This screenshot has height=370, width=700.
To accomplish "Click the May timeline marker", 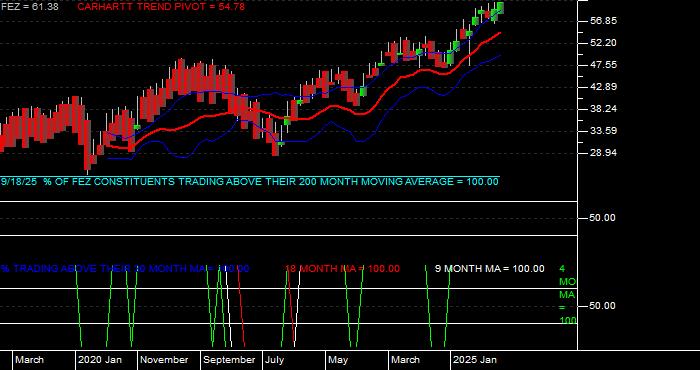I will 338,360.
